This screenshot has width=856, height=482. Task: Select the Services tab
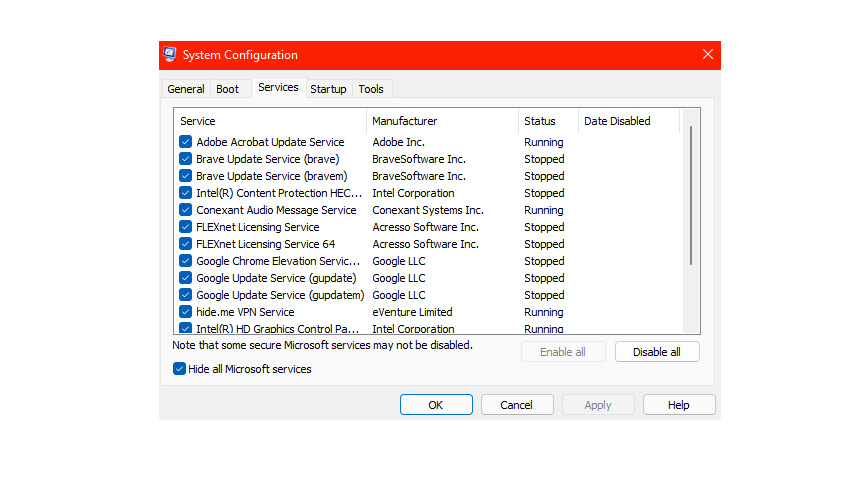pyautogui.click(x=278, y=87)
